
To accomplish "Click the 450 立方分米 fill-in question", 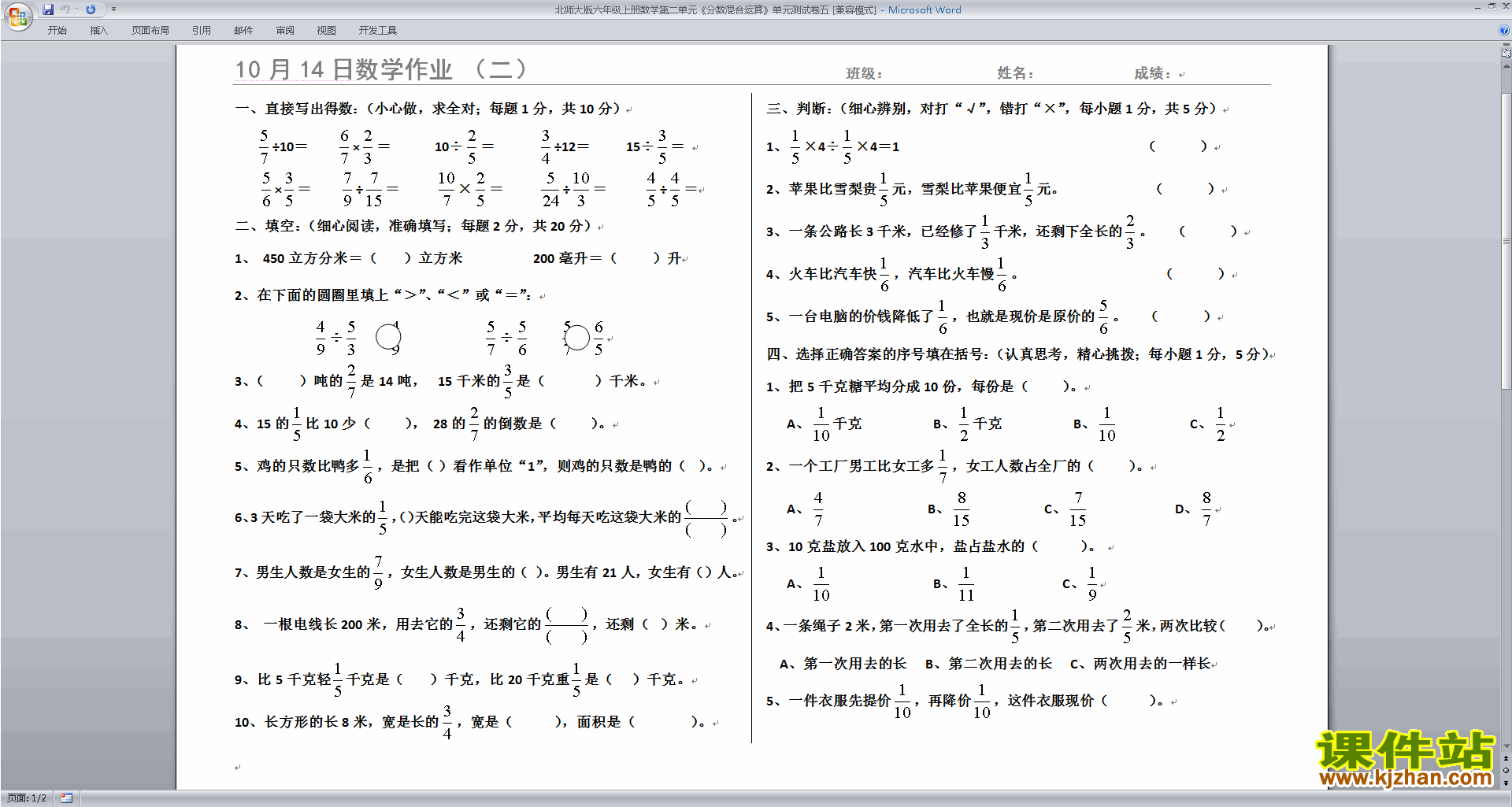I will click(x=348, y=258).
